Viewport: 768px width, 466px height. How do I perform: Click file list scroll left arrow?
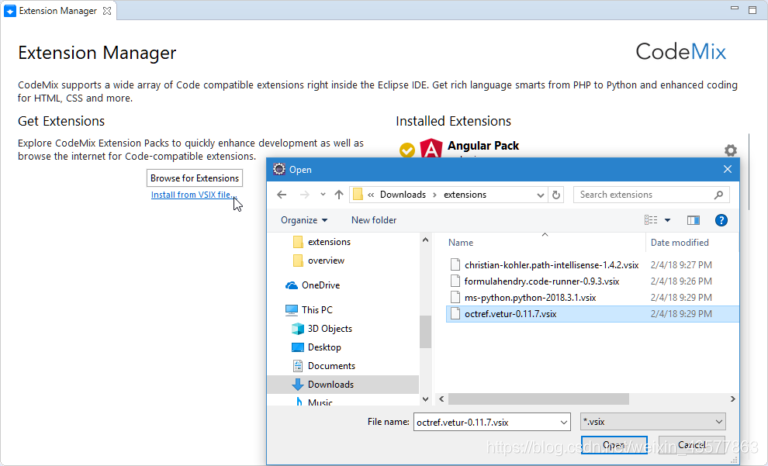[x=442, y=399]
